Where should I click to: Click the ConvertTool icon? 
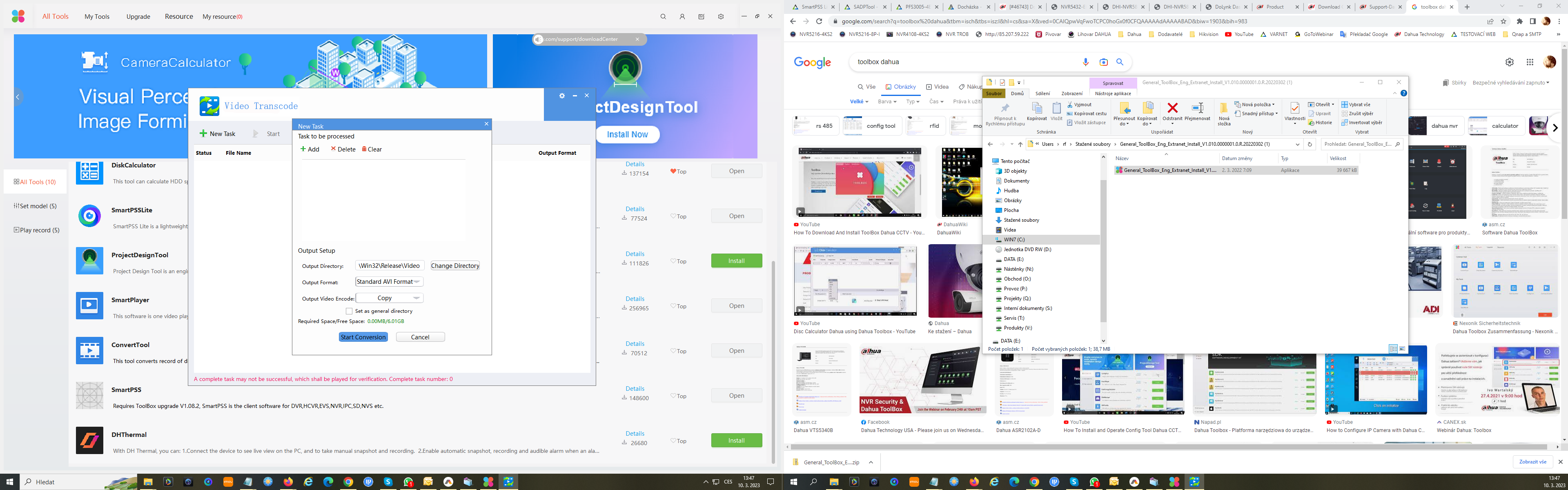click(89, 351)
